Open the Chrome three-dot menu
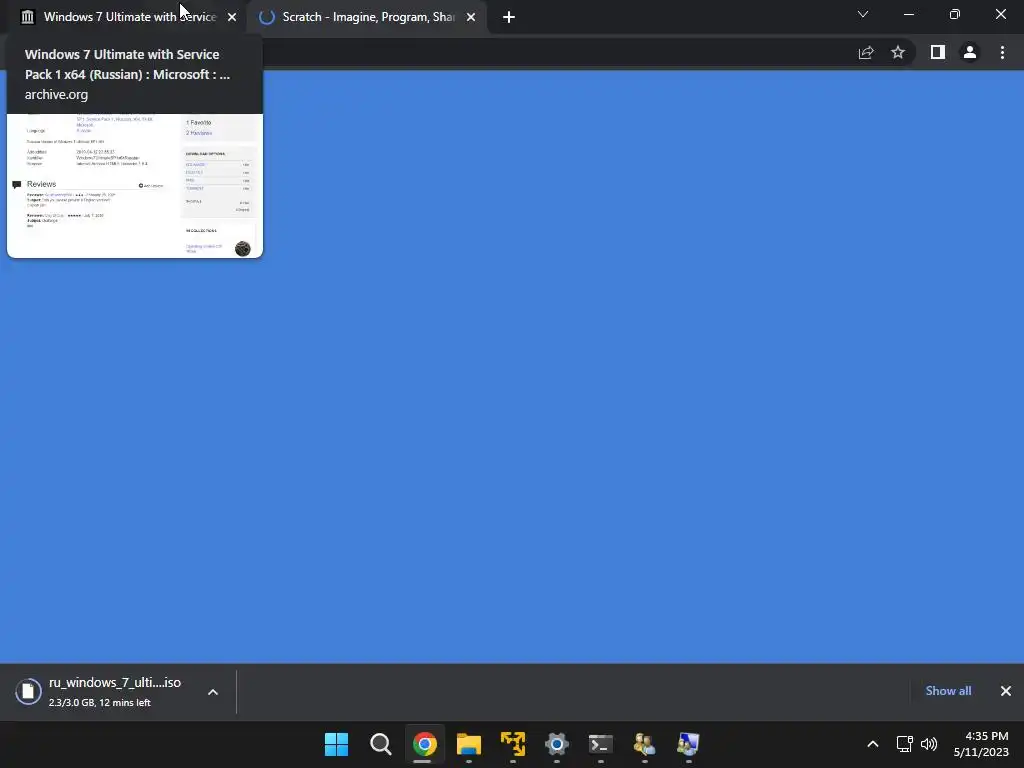The image size is (1024, 768). pos(1002,52)
